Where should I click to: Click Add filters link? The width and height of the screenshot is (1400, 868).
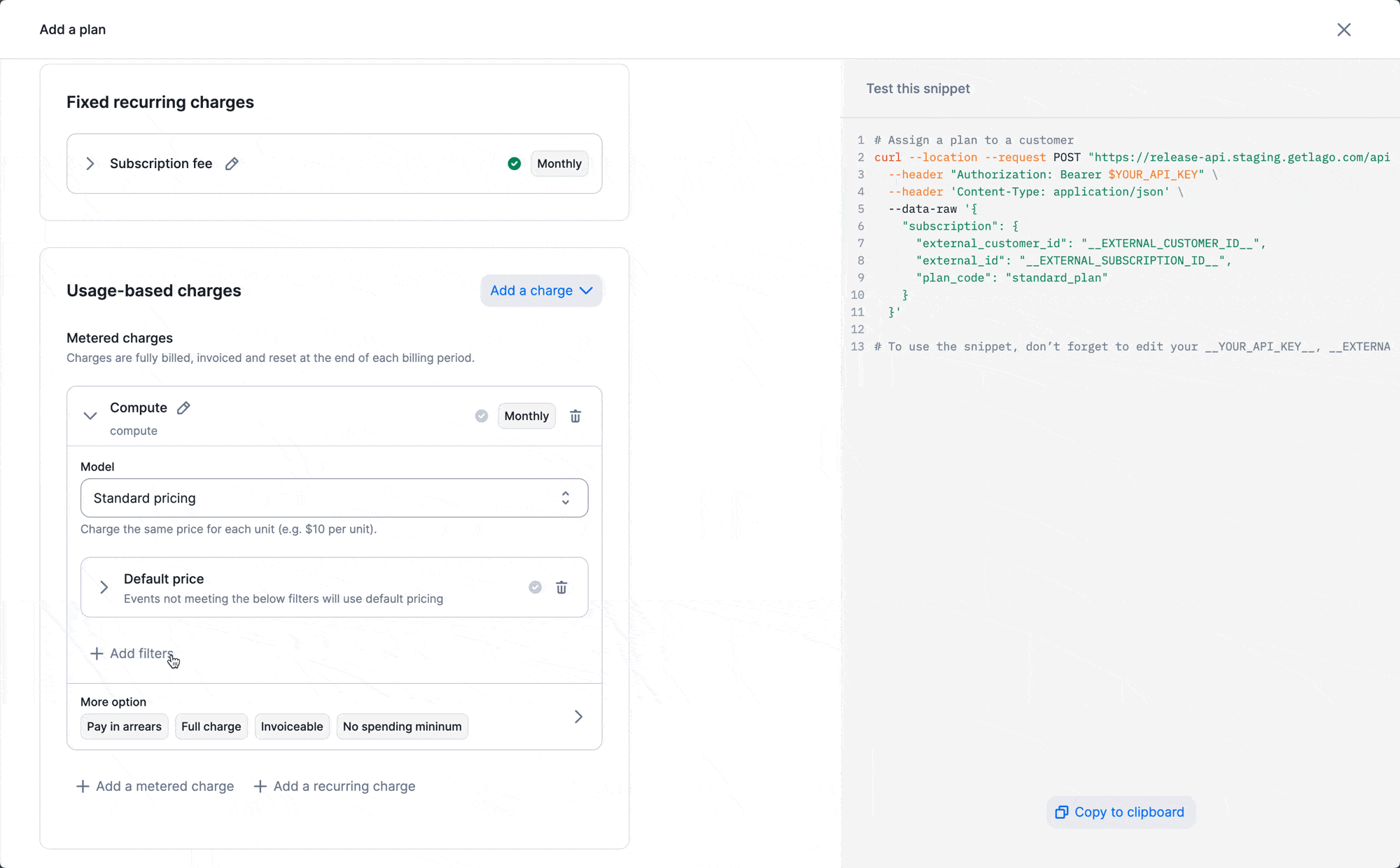133,654
